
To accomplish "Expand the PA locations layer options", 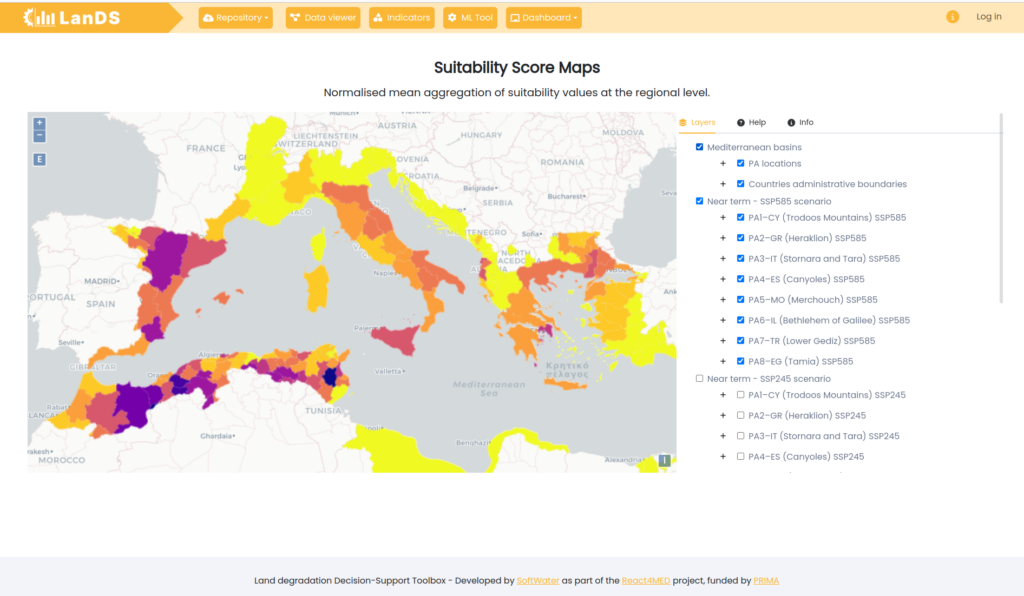I will coord(723,164).
